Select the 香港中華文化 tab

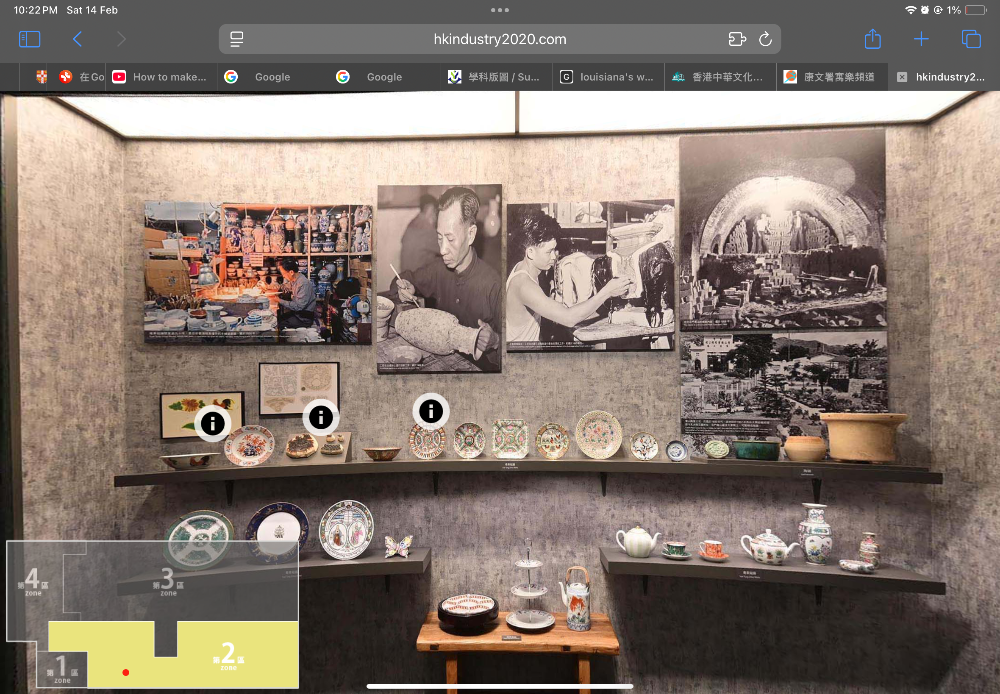tap(720, 77)
